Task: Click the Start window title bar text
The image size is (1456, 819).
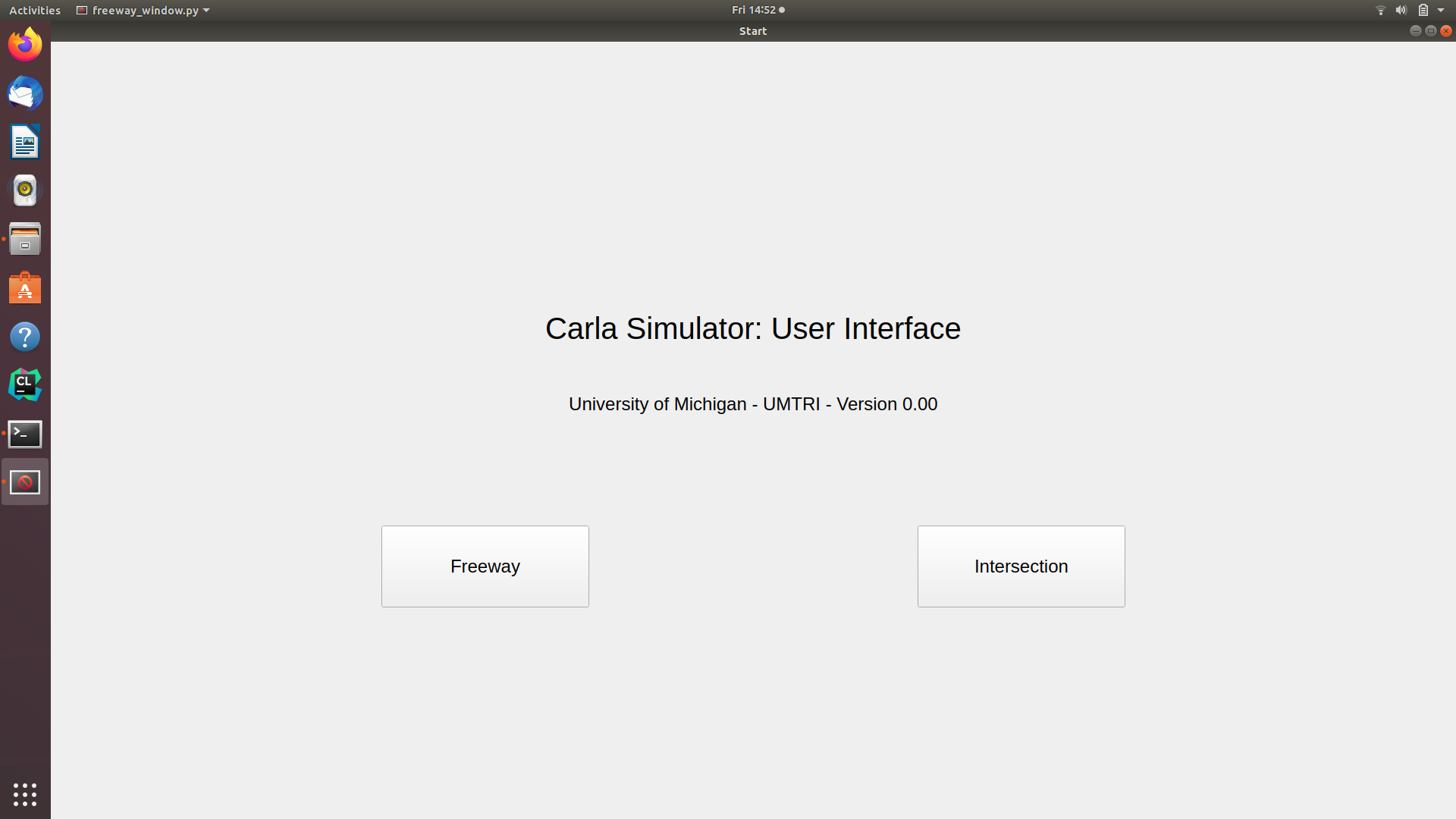Action: click(753, 31)
